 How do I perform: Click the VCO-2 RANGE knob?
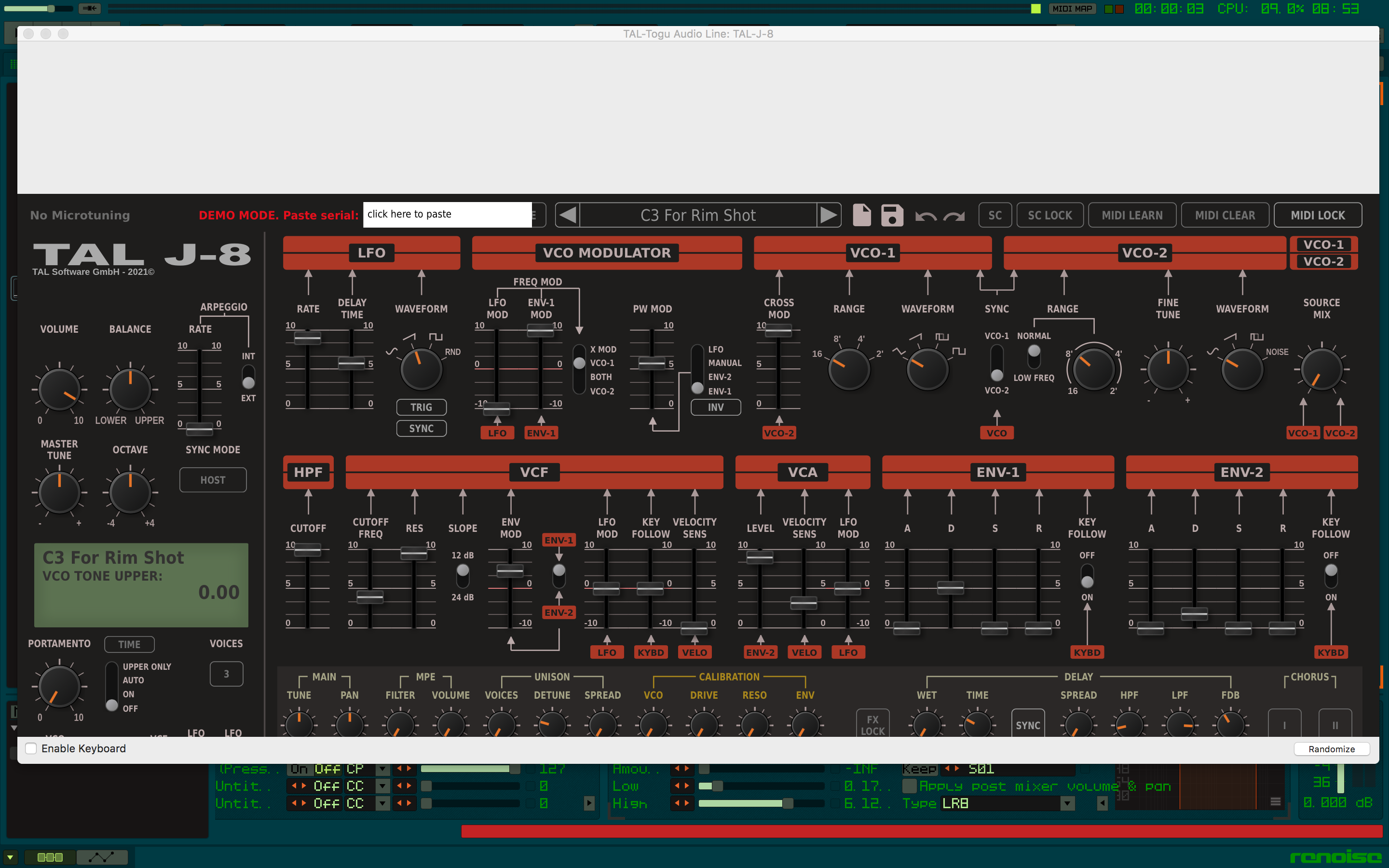(x=1093, y=369)
